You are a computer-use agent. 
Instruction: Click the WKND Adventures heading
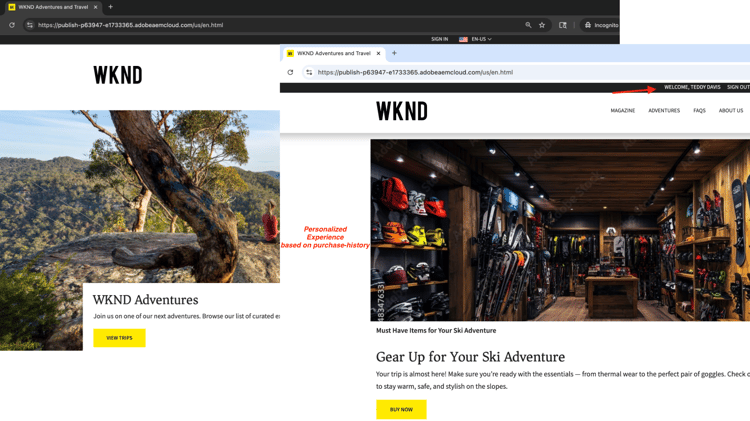point(145,299)
